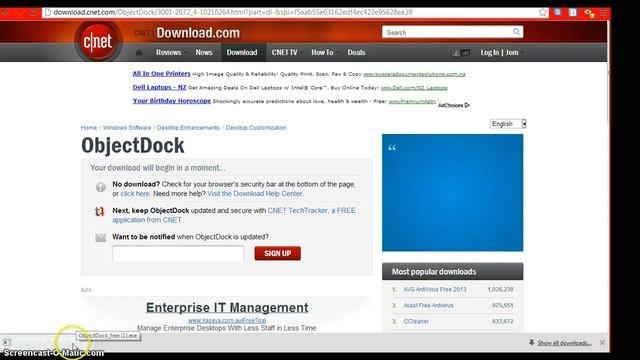
Task: Open Avast Free Antivirus link
Action: (428, 305)
